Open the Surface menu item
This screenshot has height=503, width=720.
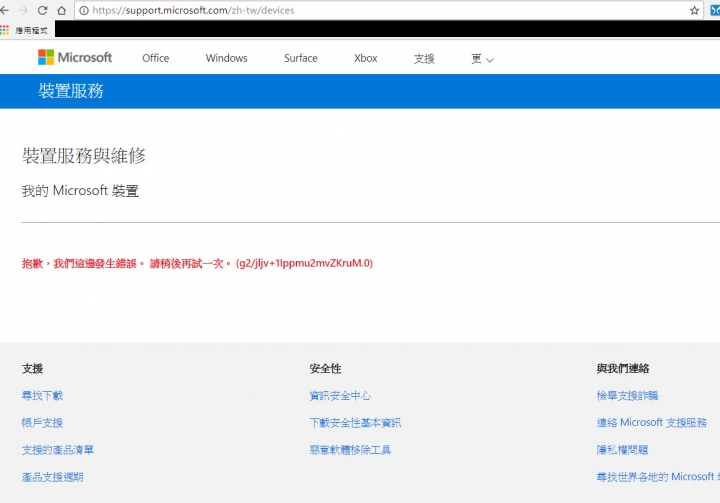click(301, 58)
